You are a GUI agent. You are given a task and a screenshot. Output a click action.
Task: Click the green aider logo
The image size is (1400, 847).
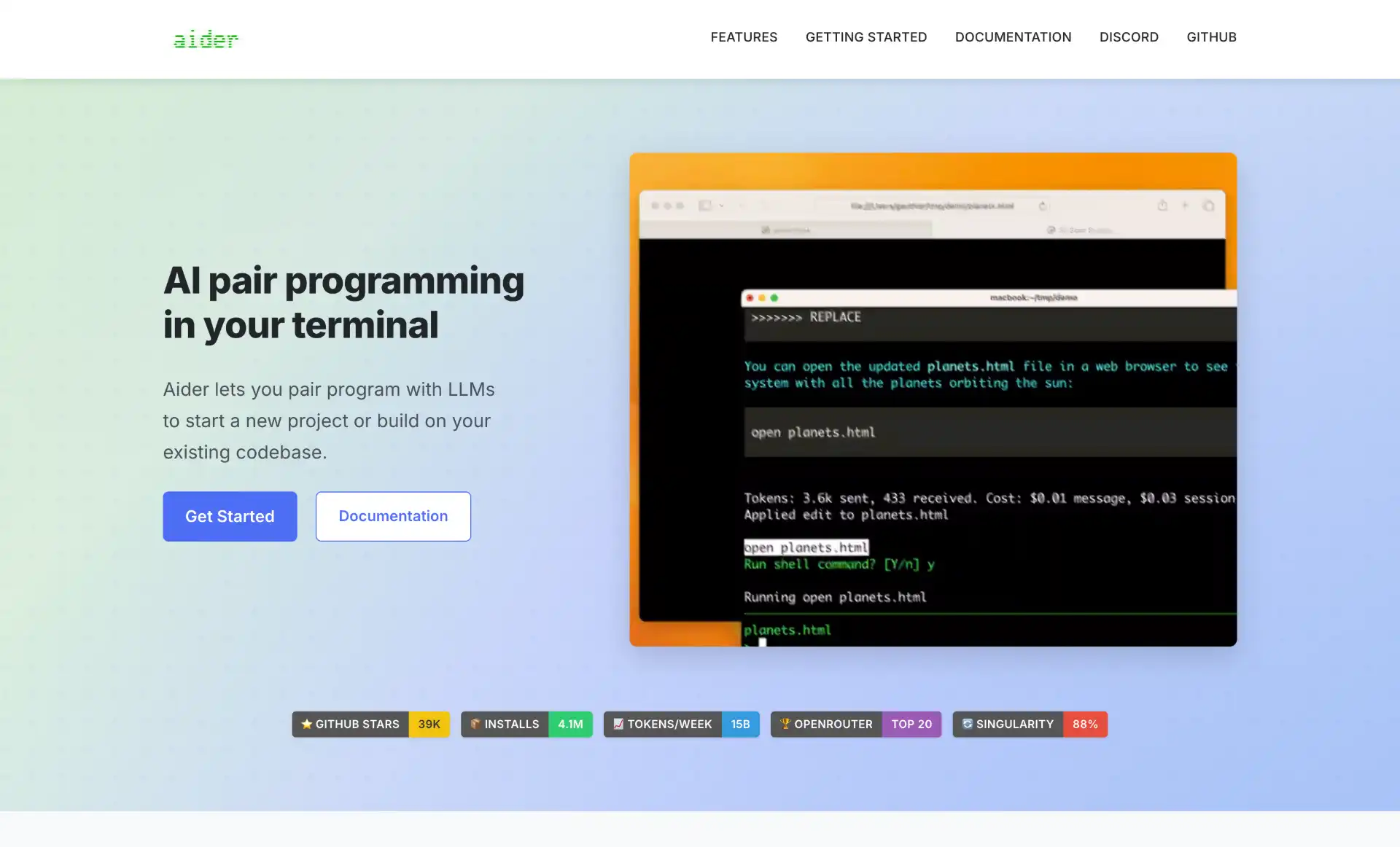pos(206,39)
